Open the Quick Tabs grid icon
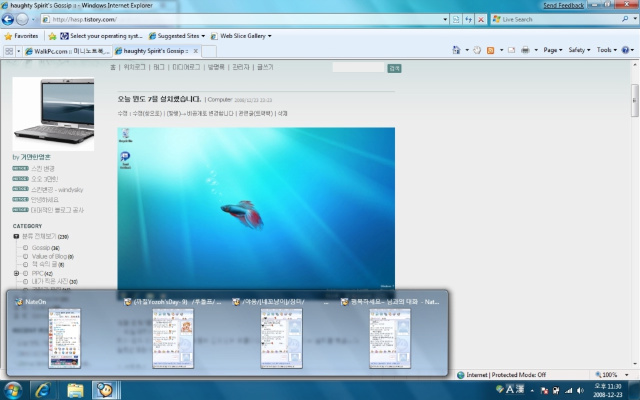Image resolution: width=640 pixels, height=400 pixels. point(9,51)
